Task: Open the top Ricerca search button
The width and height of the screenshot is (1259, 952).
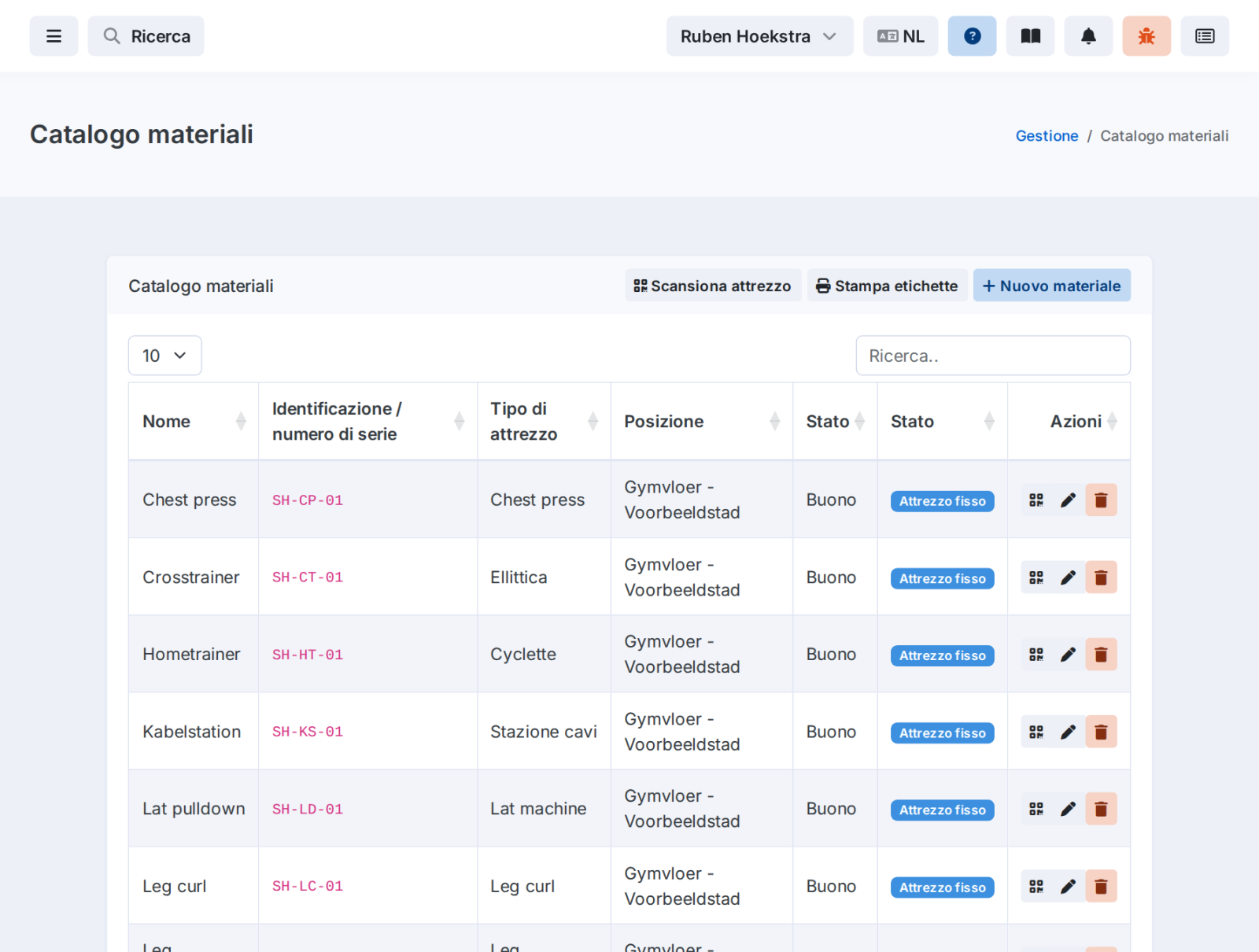Action: pyautogui.click(x=146, y=36)
